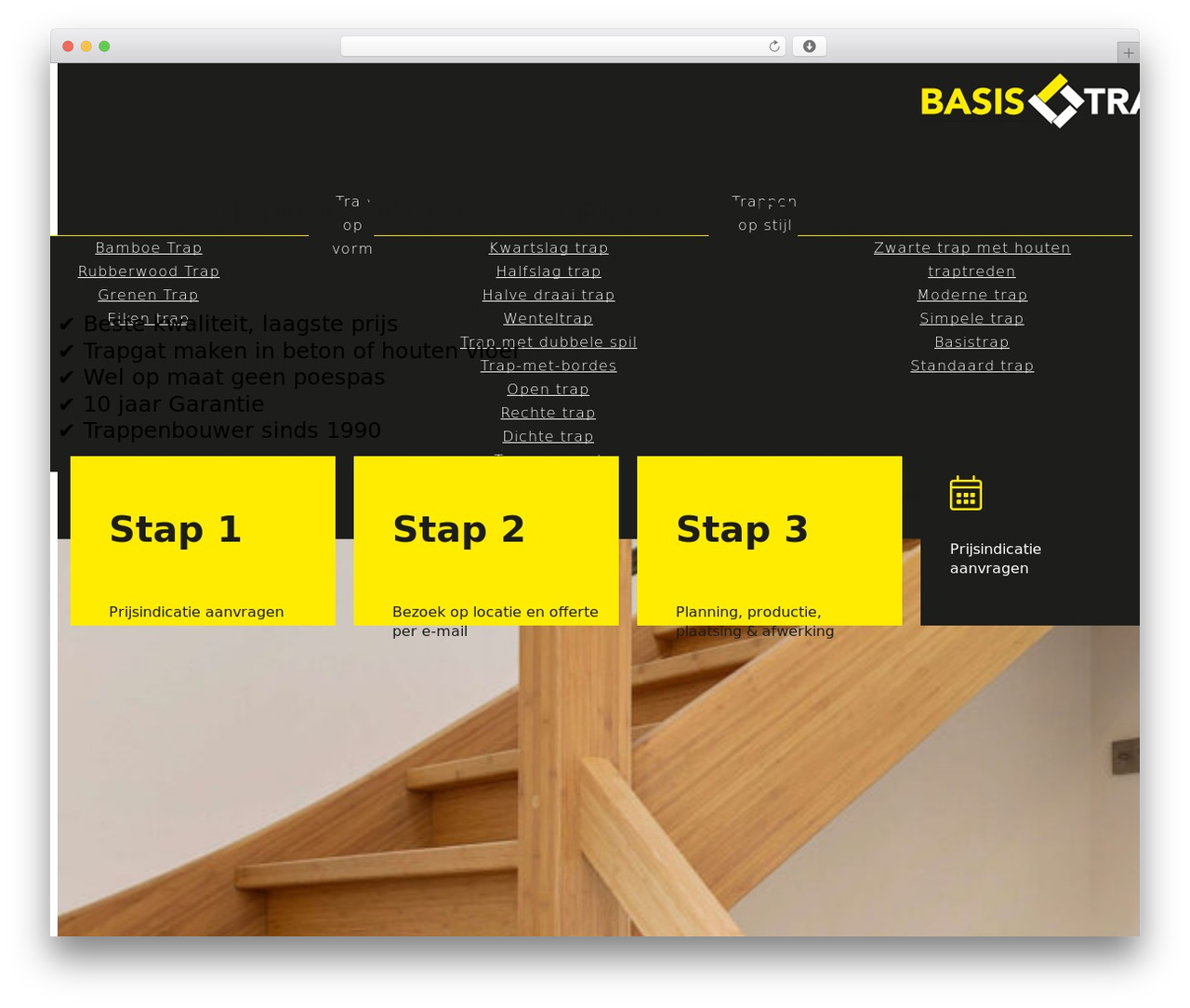Viewport: 1190px width, 1008px height.
Task: Select the Rechte trap link
Action: 549,413
